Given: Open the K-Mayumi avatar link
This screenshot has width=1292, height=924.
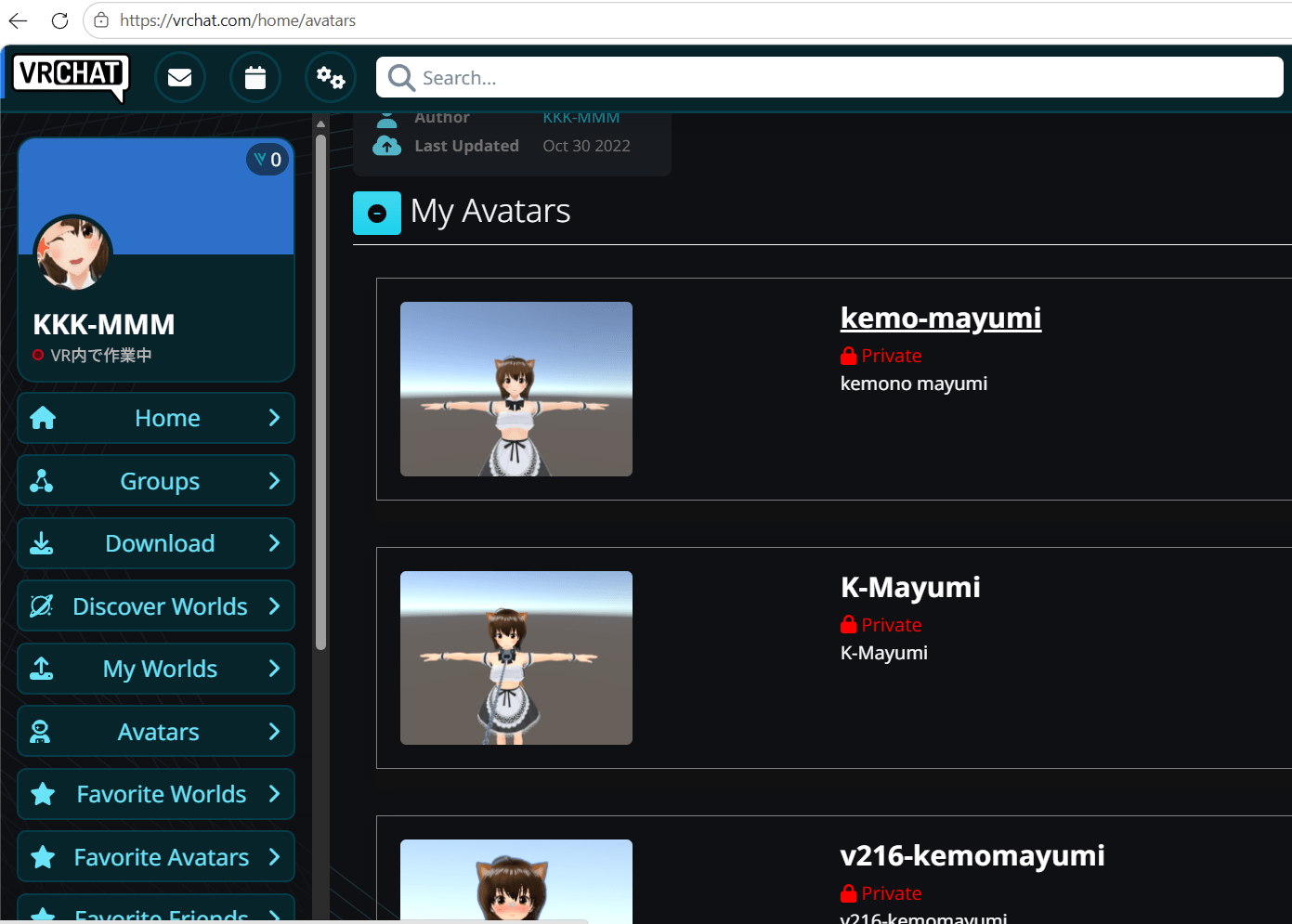Looking at the screenshot, I should pyautogui.click(x=910, y=587).
